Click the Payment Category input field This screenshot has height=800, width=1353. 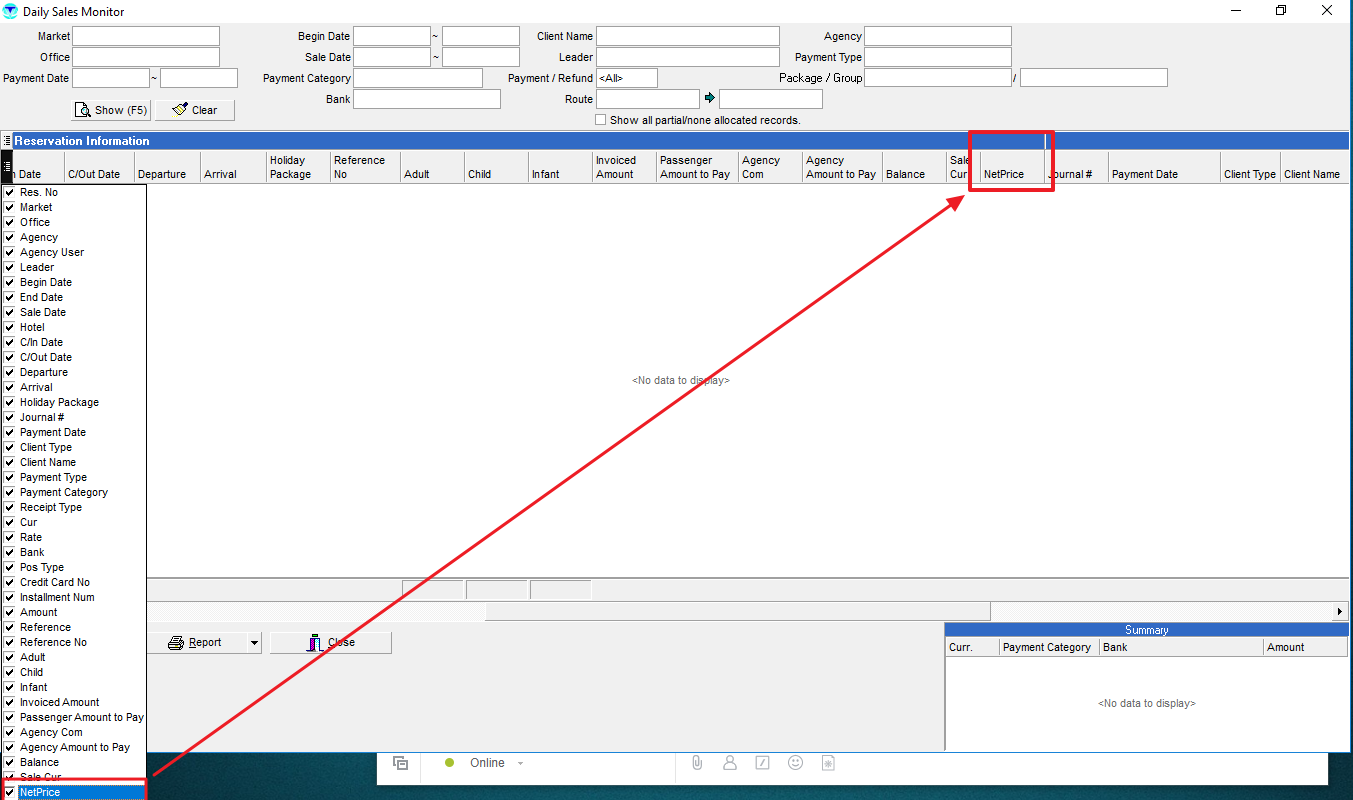[418, 78]
